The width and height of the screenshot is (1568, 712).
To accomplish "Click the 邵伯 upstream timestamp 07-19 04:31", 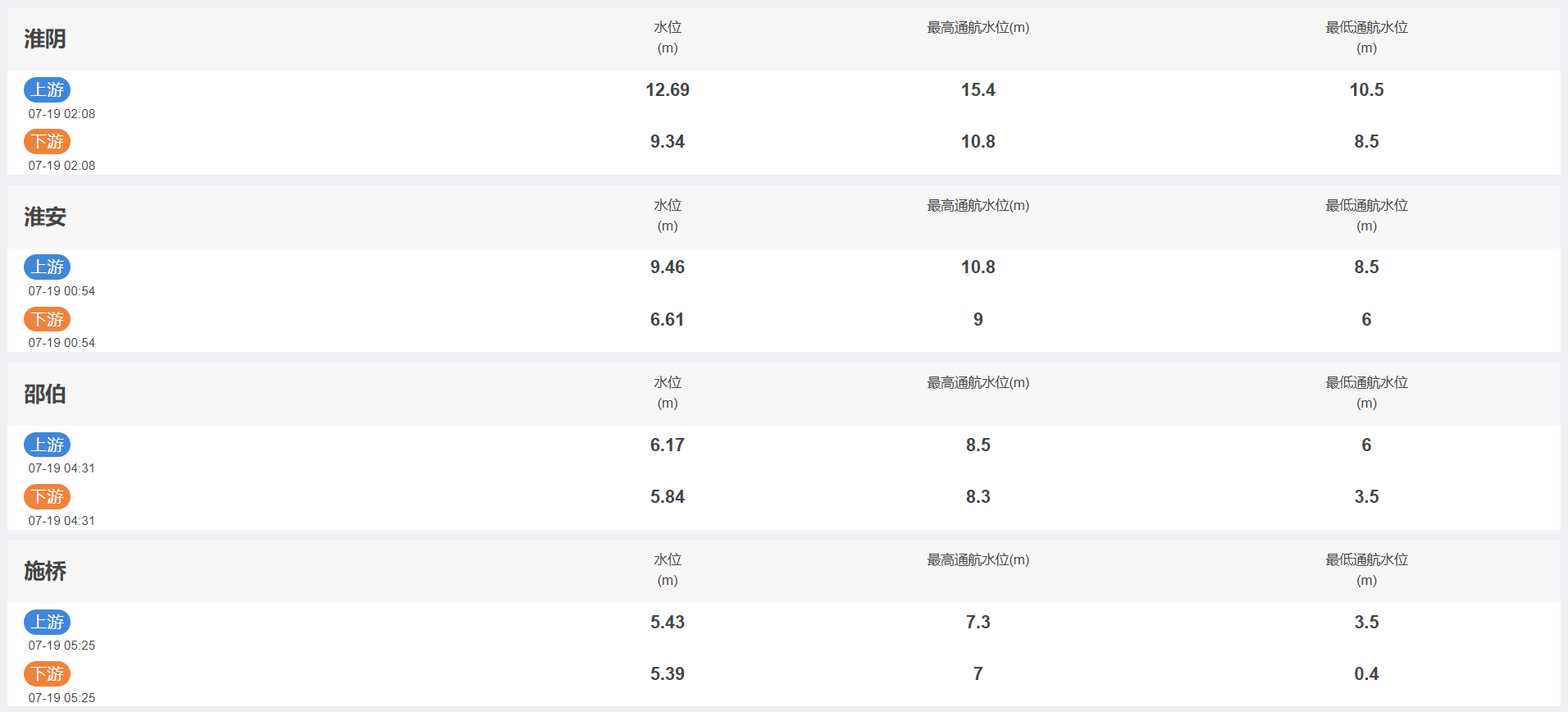I will (62, 468).
